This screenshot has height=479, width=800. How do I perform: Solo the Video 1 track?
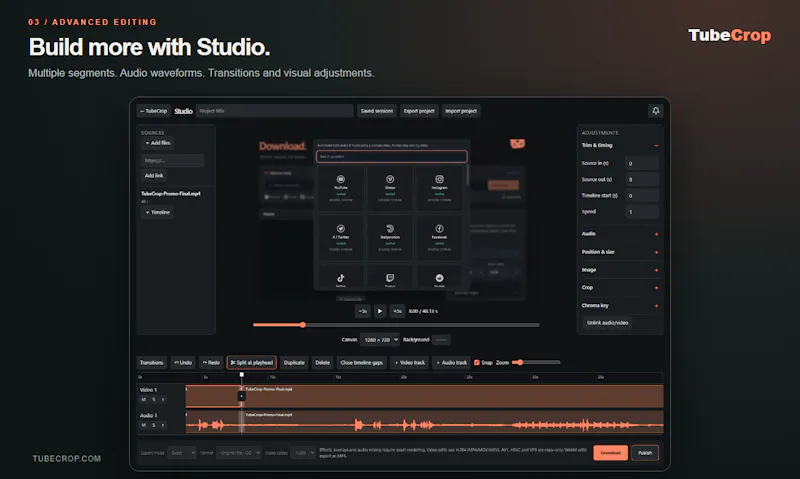[154, 399]
